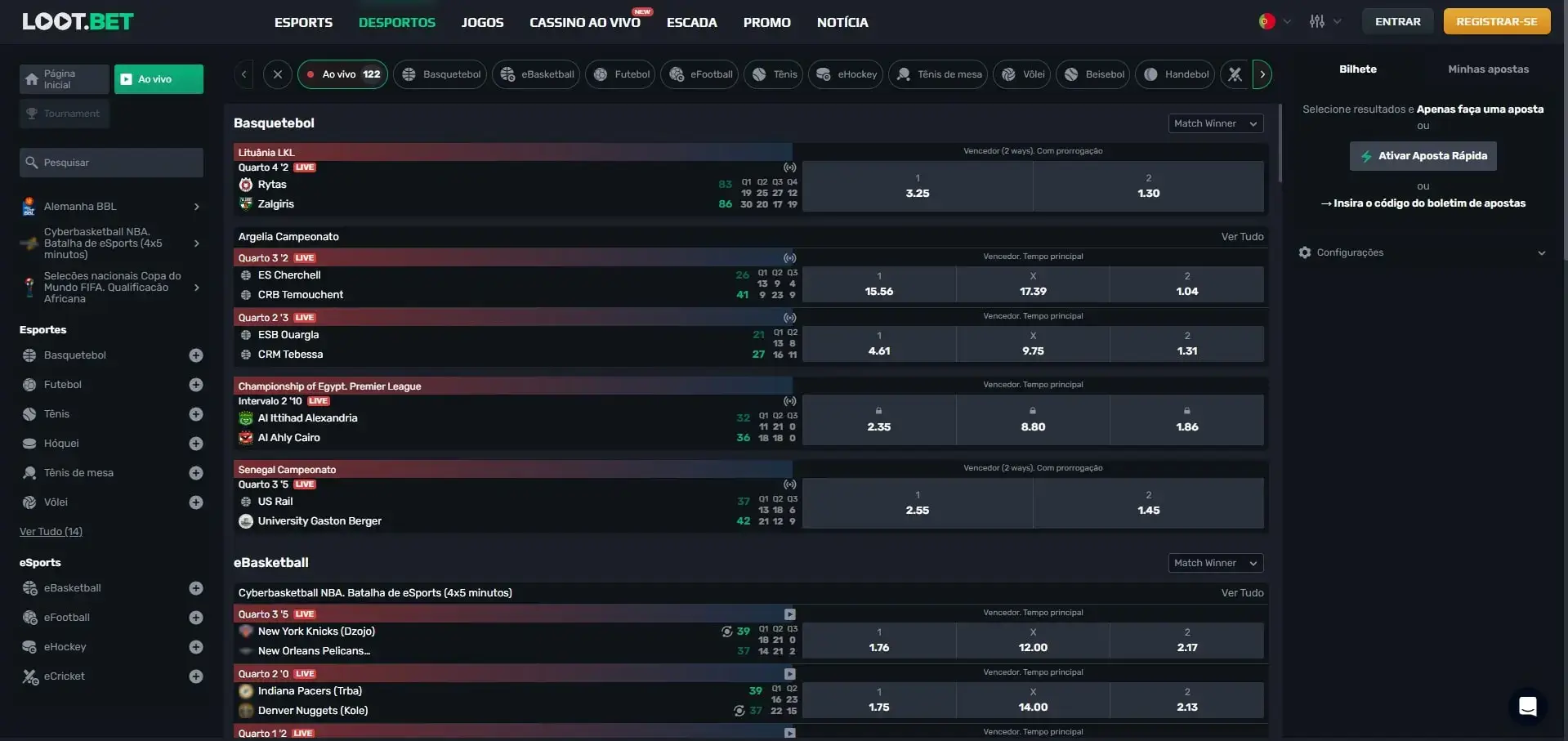
Task: Click the REGISTRAR-SE button
Action: point(1496,21)
